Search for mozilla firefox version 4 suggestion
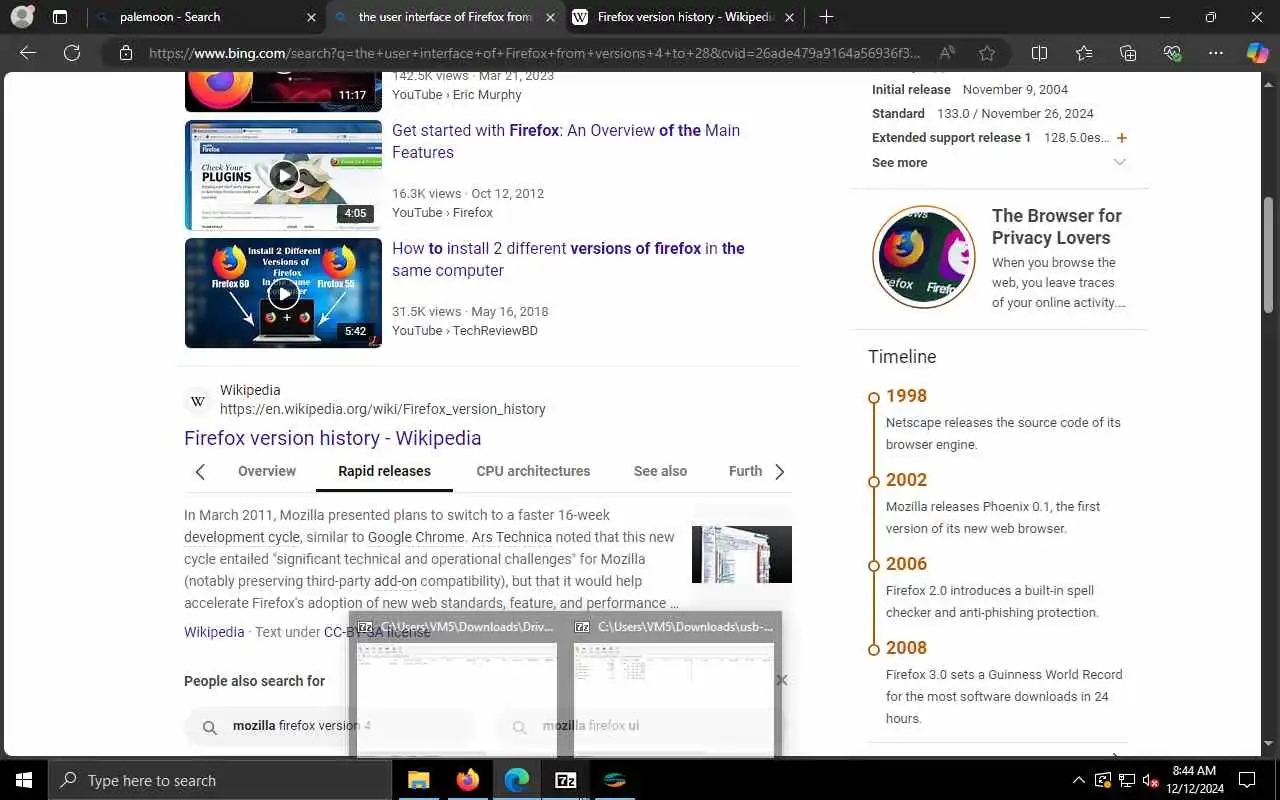 (330, 727)
